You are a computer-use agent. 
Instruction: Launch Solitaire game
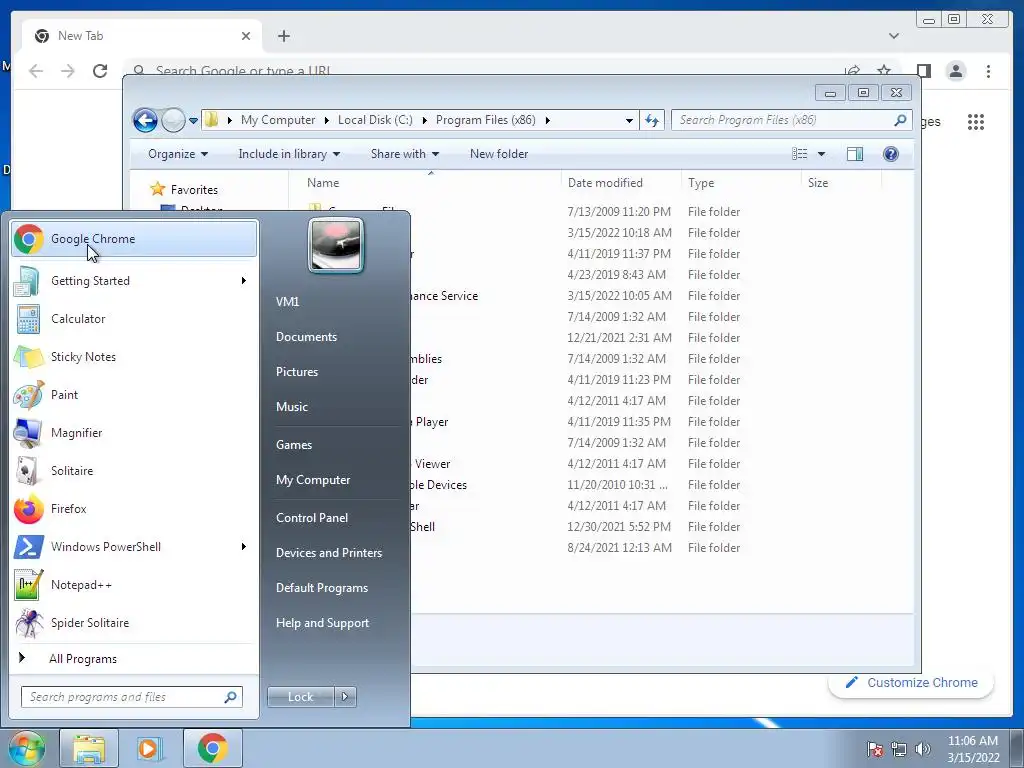click(x=134, y=471)
